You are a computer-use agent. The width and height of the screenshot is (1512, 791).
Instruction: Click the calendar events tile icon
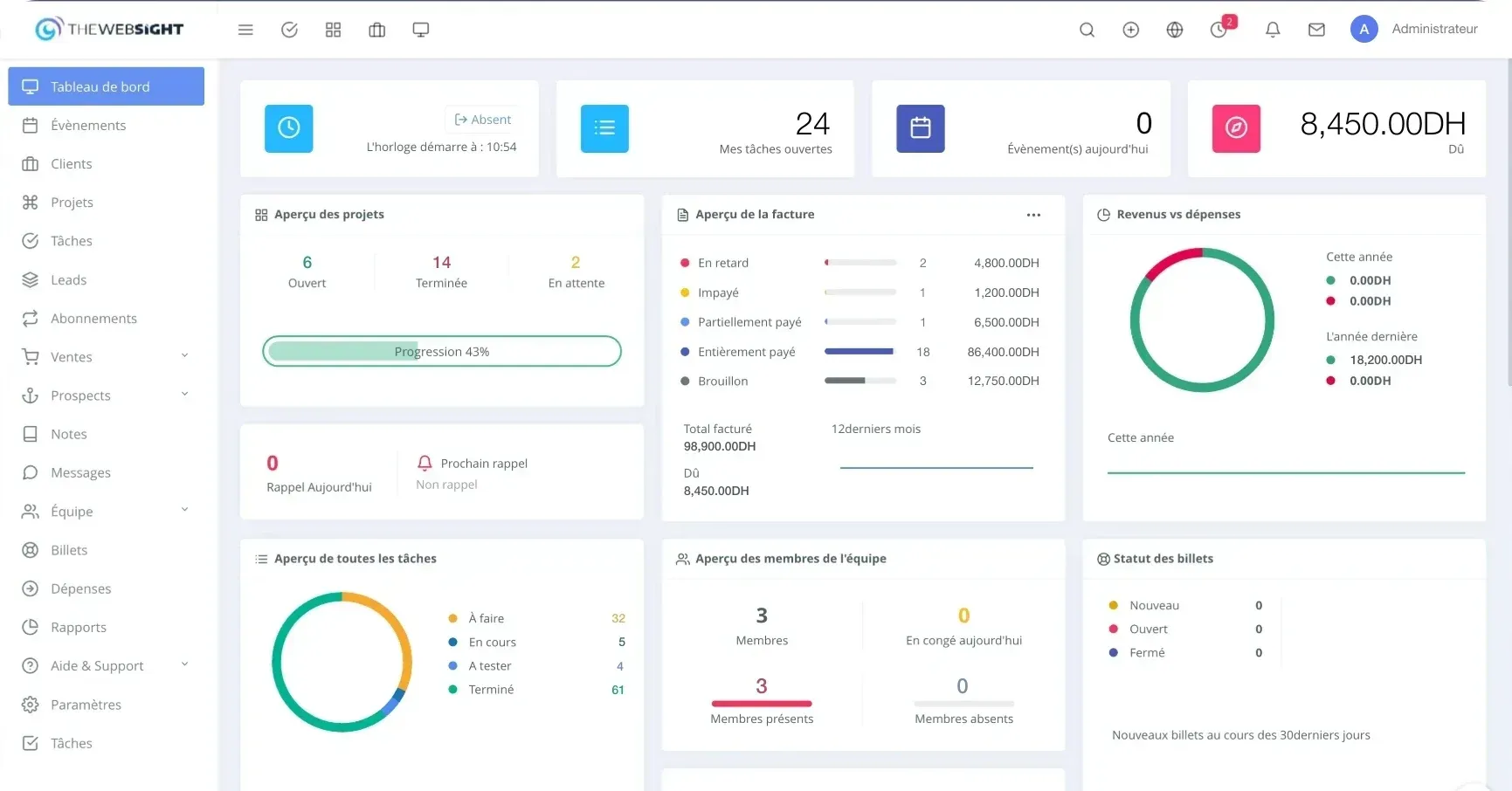[x=921, y=128]
